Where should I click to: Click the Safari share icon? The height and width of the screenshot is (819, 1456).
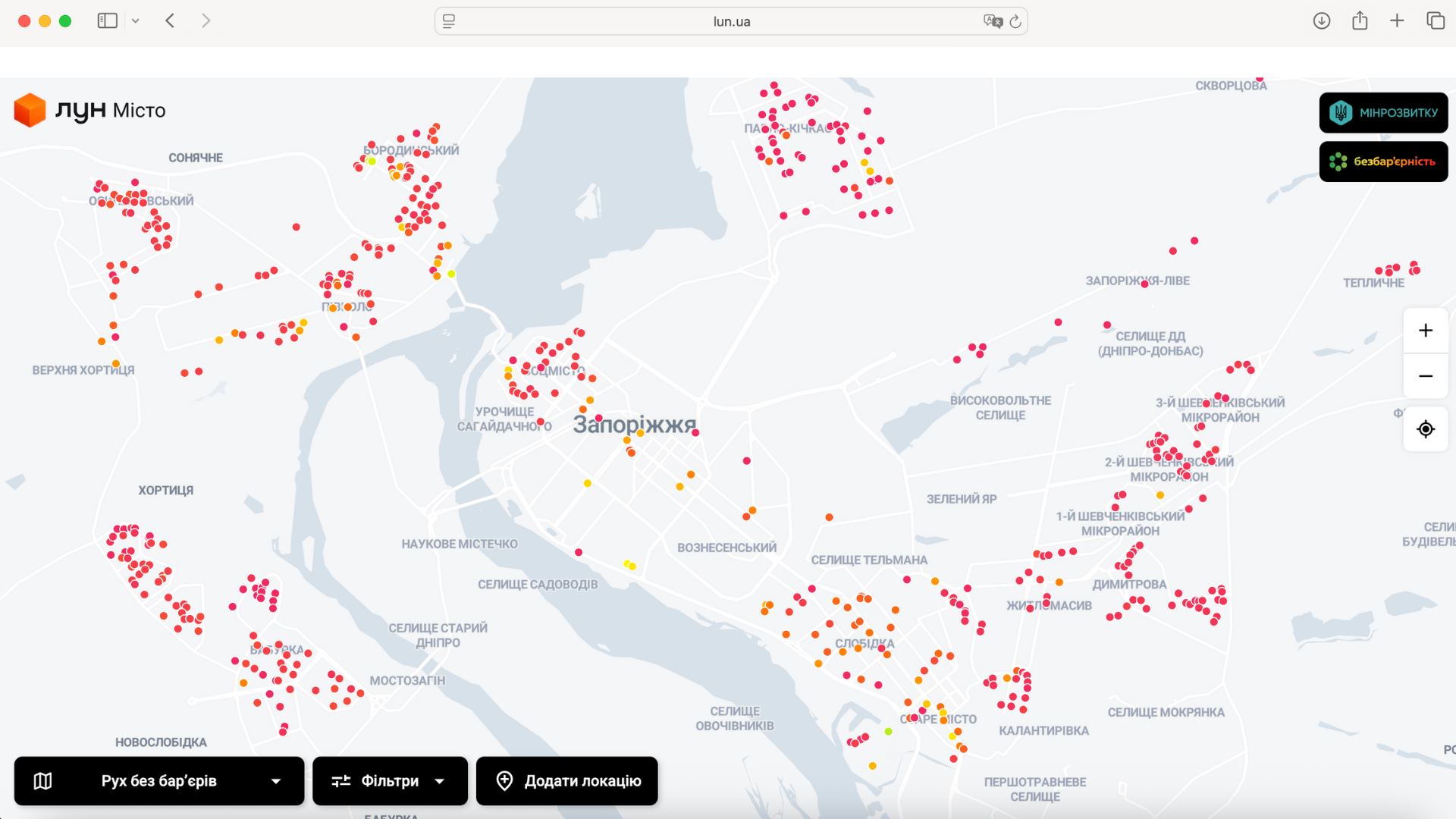coord(1360,21)
